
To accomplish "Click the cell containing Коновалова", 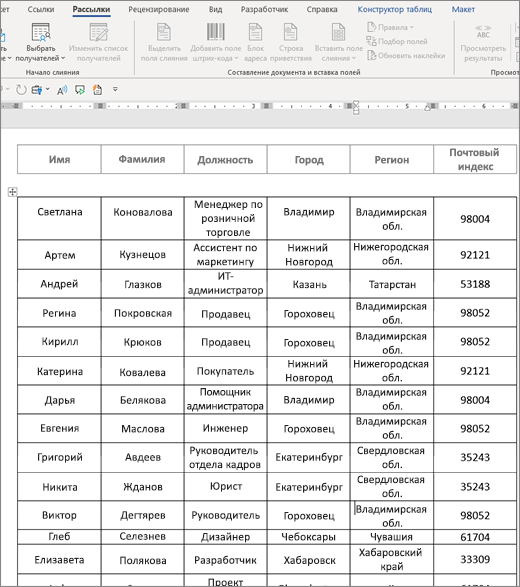I will tap(142, 219).
